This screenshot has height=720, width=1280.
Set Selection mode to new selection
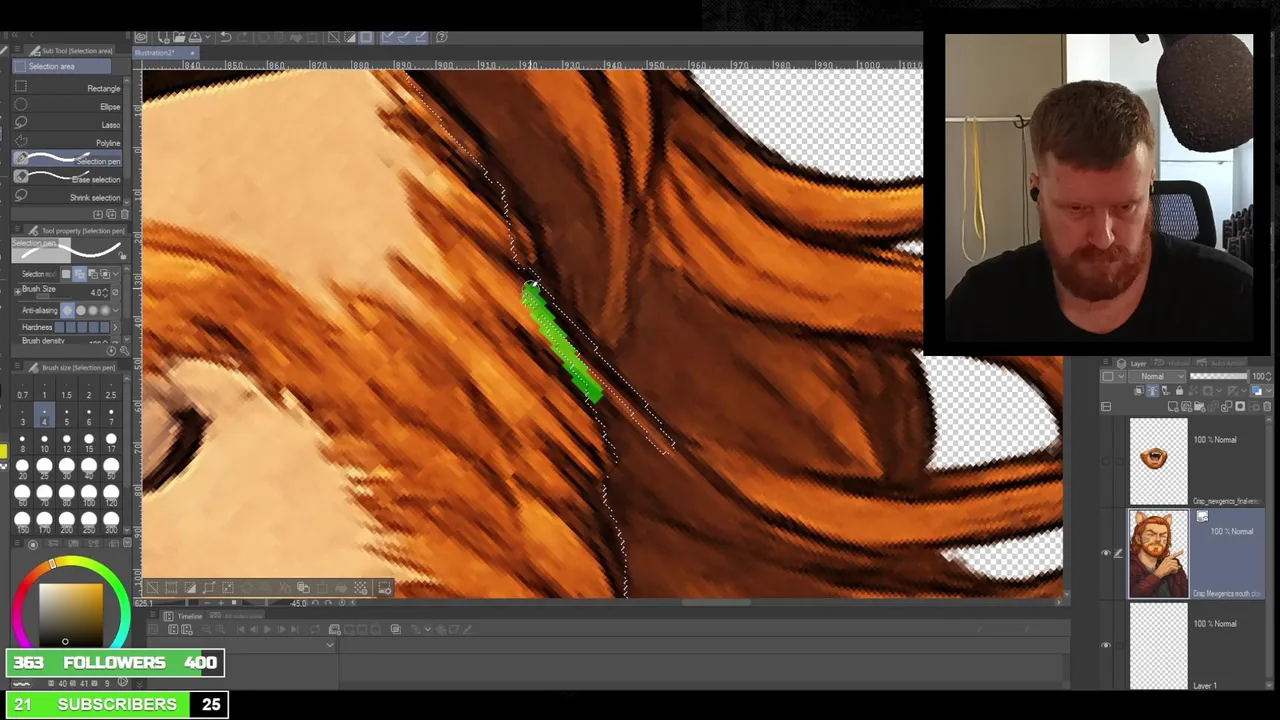tap(67, 274)
